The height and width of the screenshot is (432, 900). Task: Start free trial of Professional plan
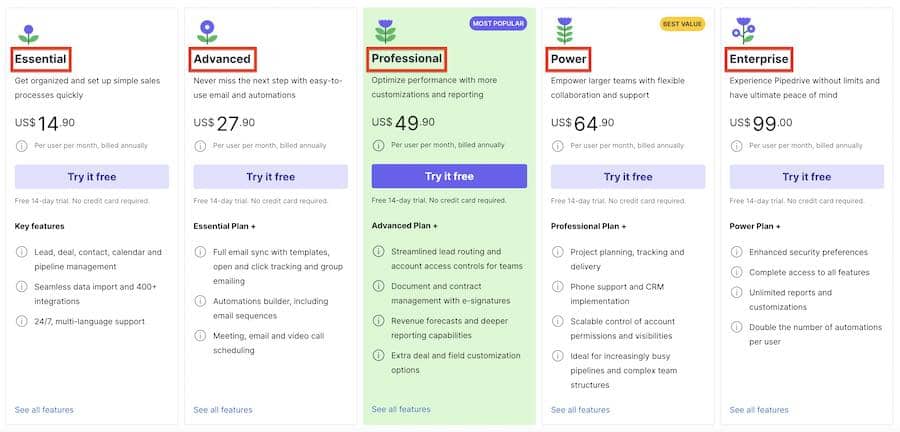tap(449, 176)
